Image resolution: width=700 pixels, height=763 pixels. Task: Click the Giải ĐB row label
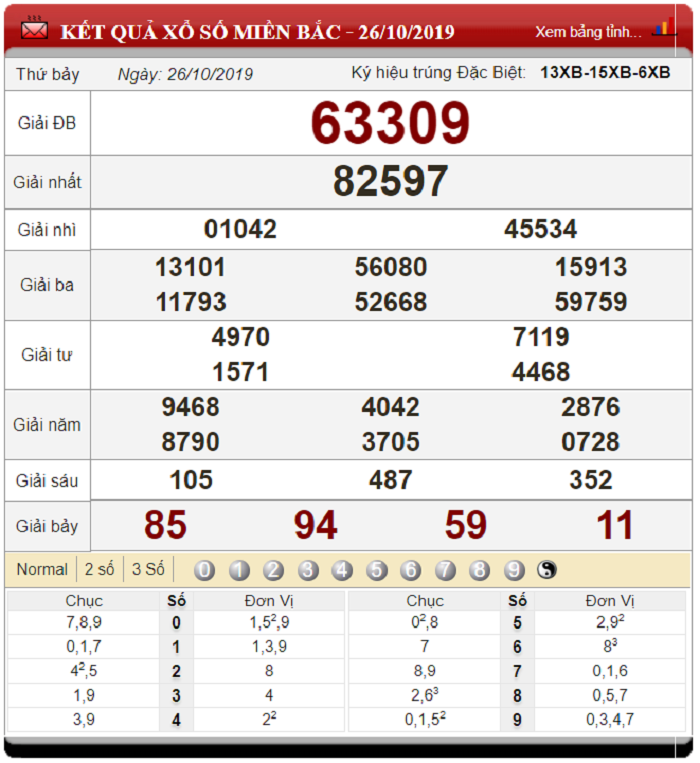pos(47,123)
